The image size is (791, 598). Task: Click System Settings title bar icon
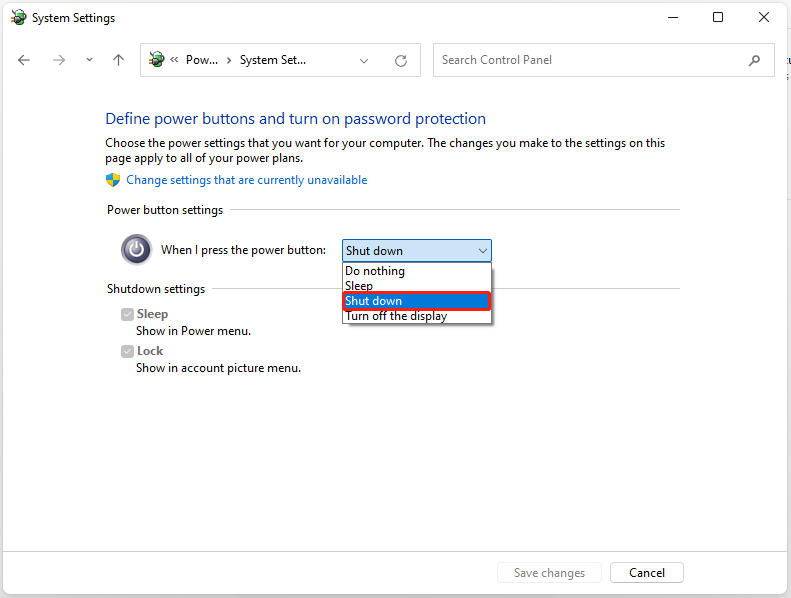[x=19, y=17]
